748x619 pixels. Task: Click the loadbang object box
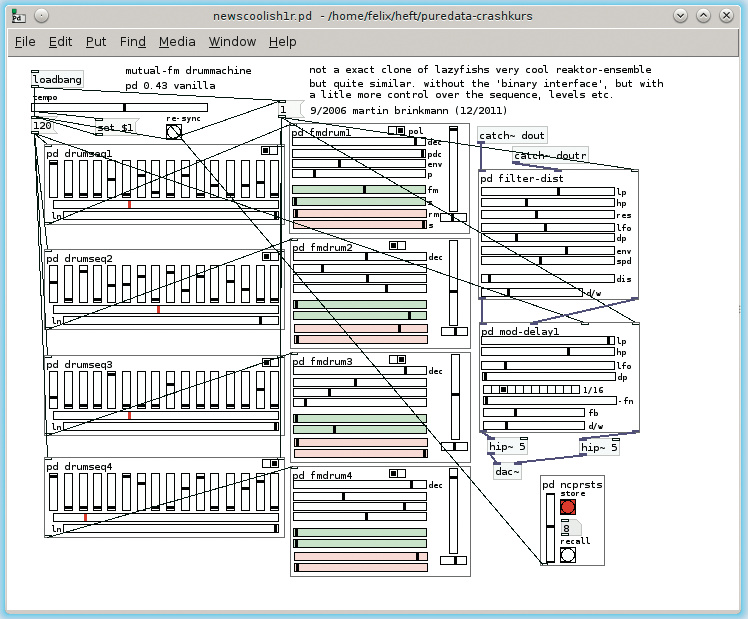(x=57, y=80)
